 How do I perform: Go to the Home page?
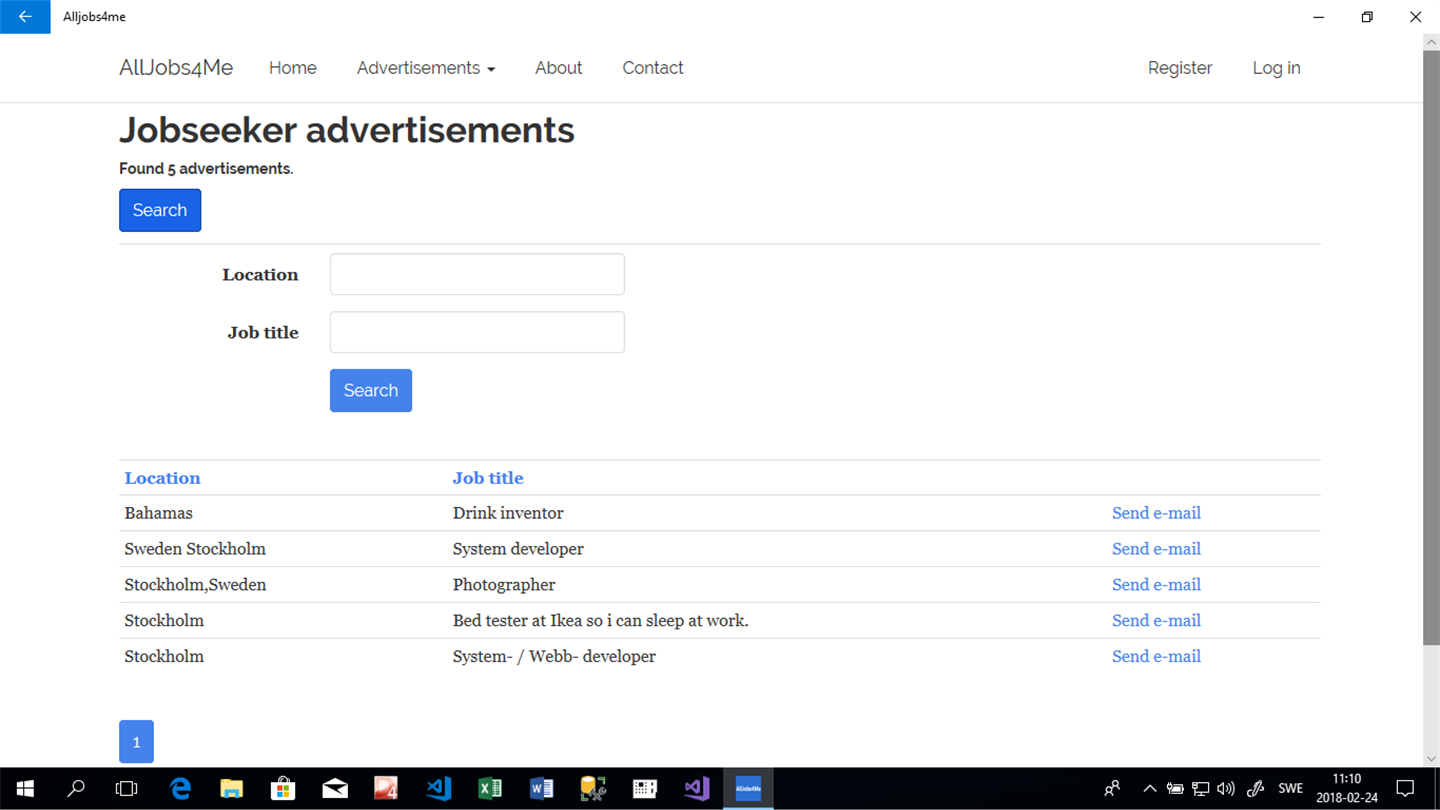[x=293, y=68]
